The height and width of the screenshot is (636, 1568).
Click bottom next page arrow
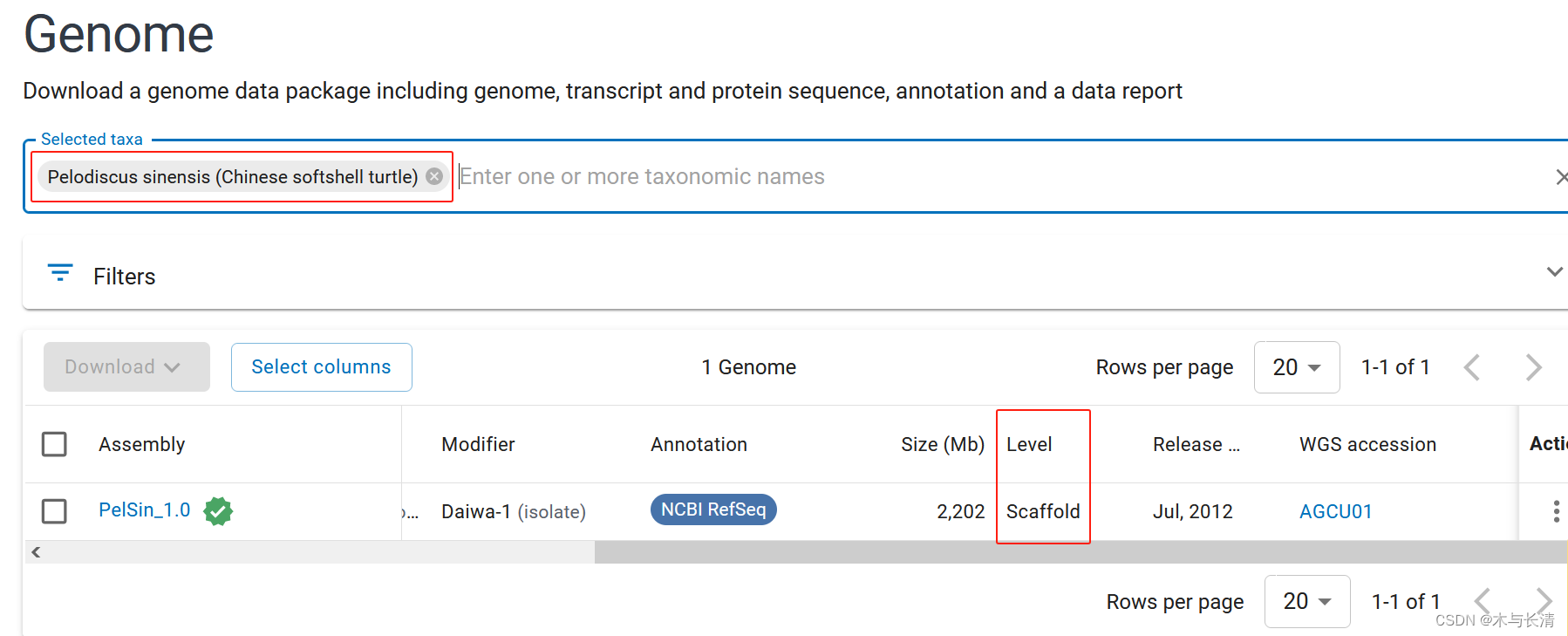tap(1544, 600)
